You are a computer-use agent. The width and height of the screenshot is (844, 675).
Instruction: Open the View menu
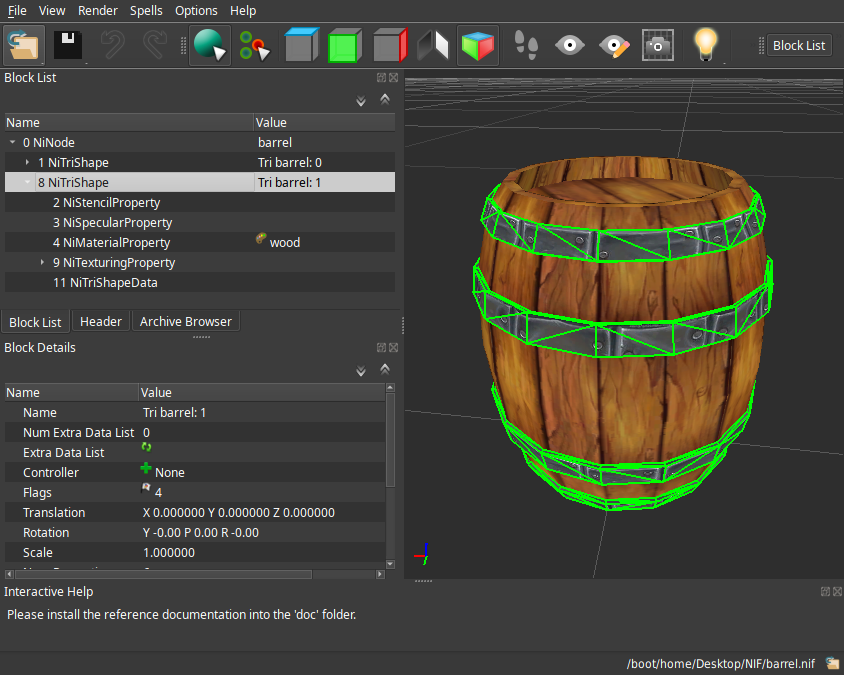pos(52,11)
